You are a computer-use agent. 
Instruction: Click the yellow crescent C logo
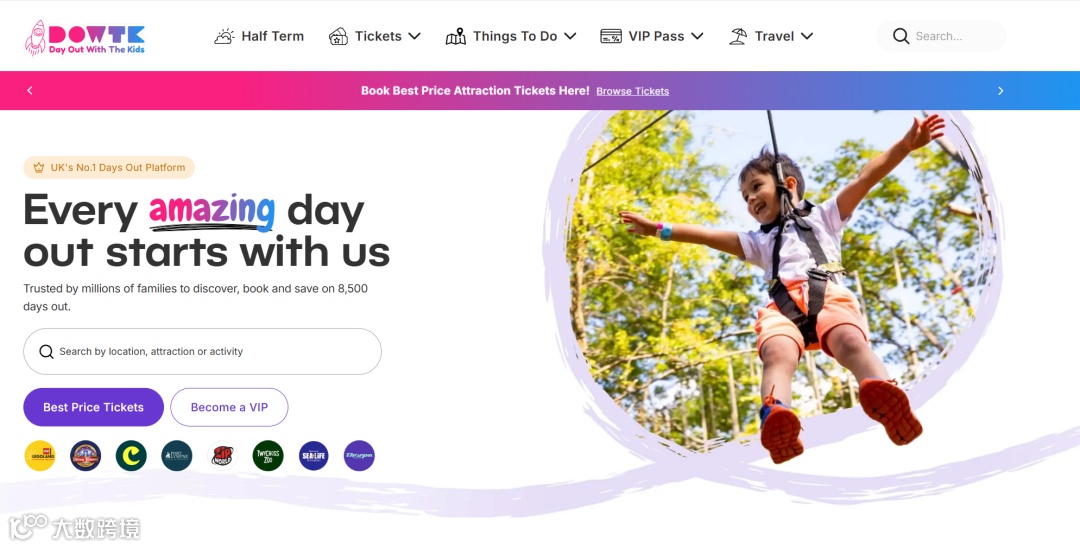[131, 456]
